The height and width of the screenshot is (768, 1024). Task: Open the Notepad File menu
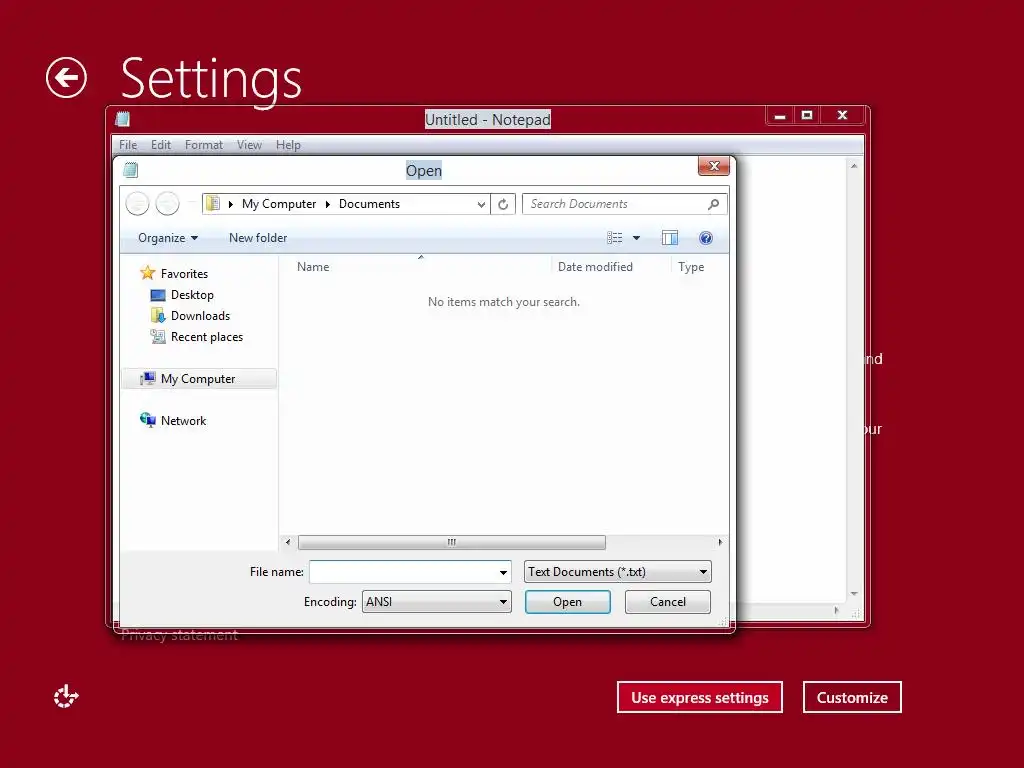pyautogui.click(x=128, y=145)
